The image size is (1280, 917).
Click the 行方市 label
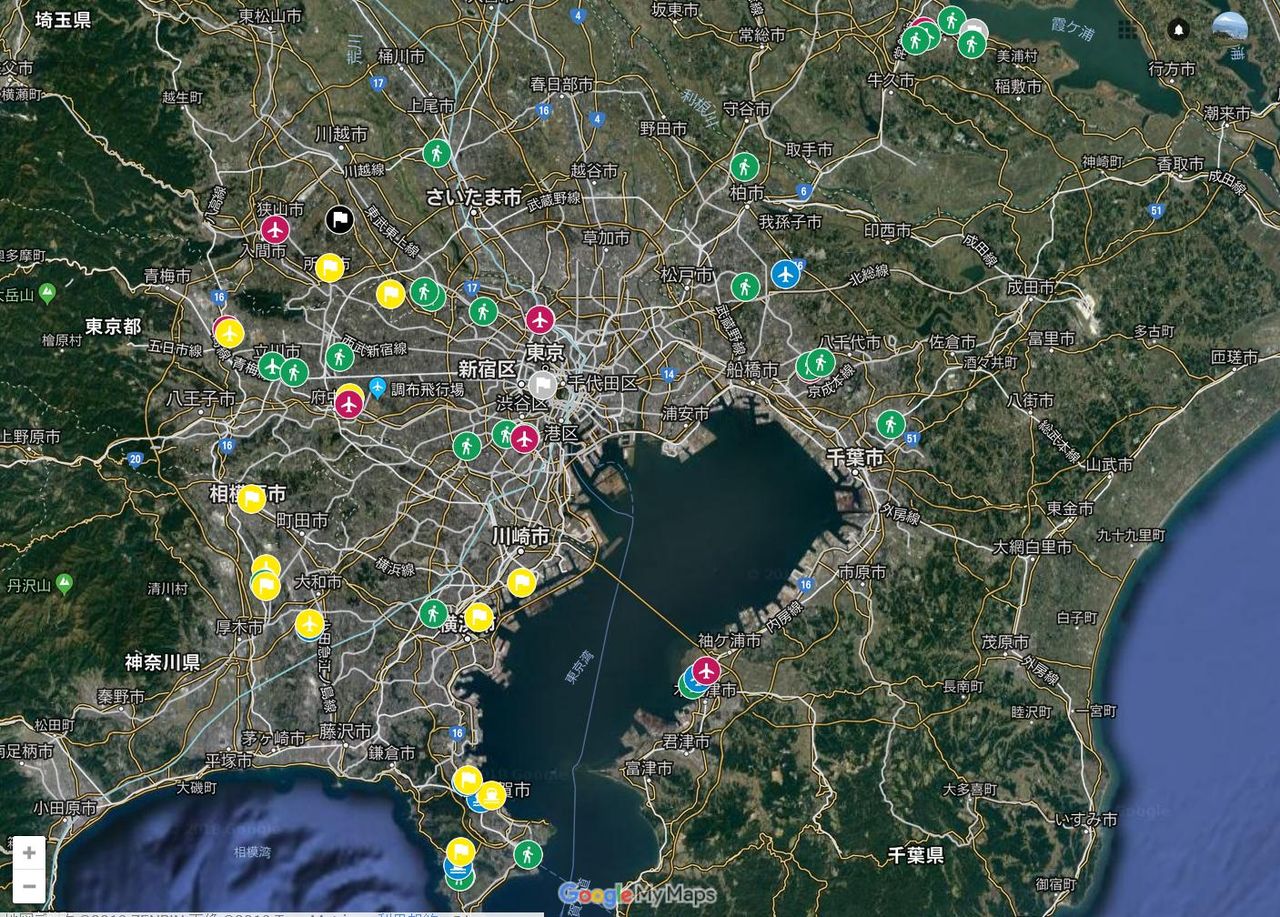pos(1172,69)
